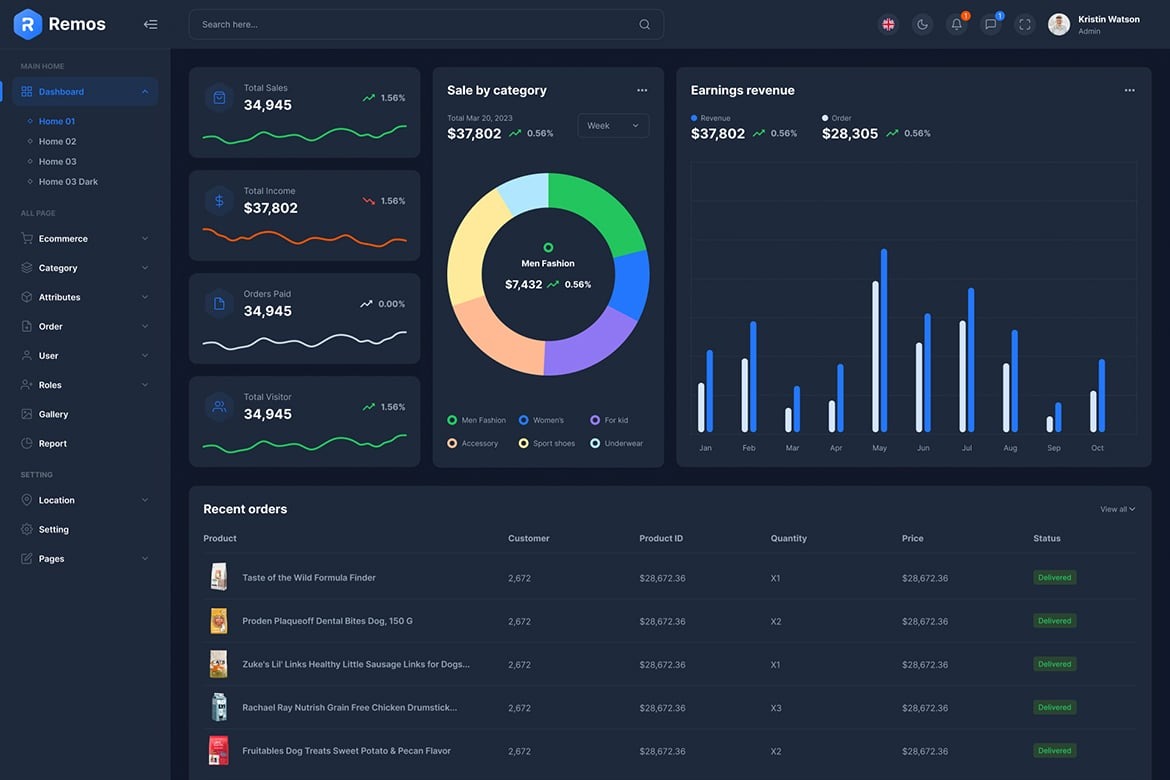Select the Gallery sidebar icon
This screenshot has width=1170, height=780.
(24, 413)
